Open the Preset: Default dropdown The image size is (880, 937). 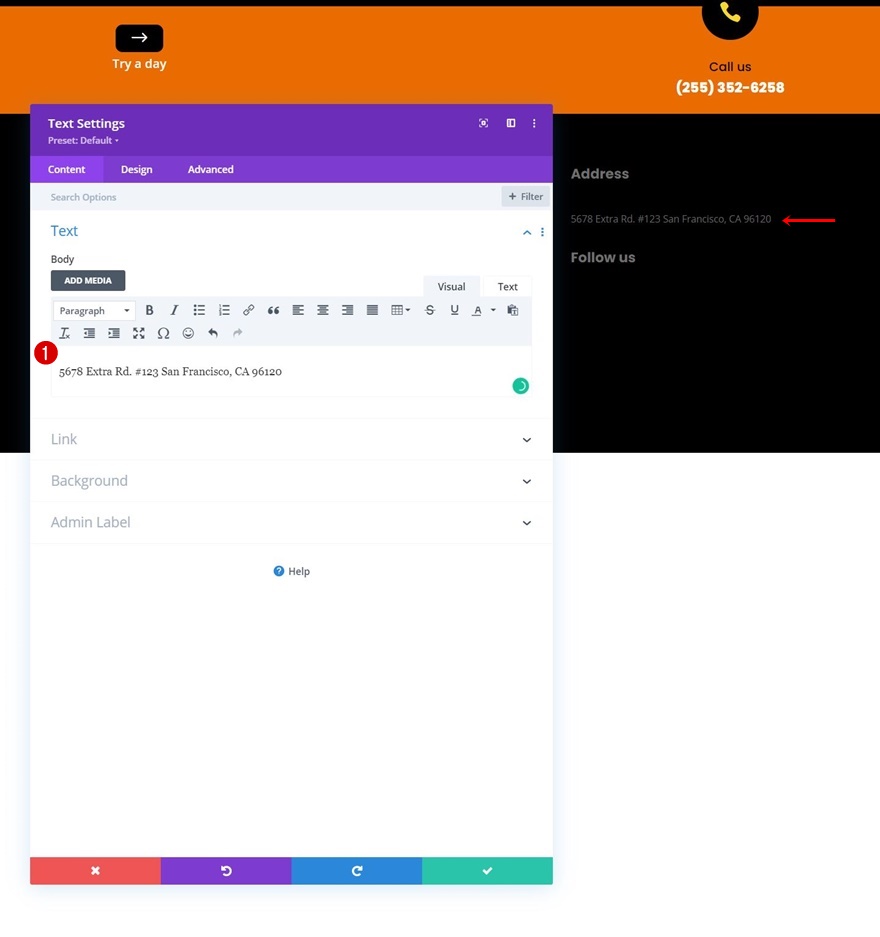[83, 140]
